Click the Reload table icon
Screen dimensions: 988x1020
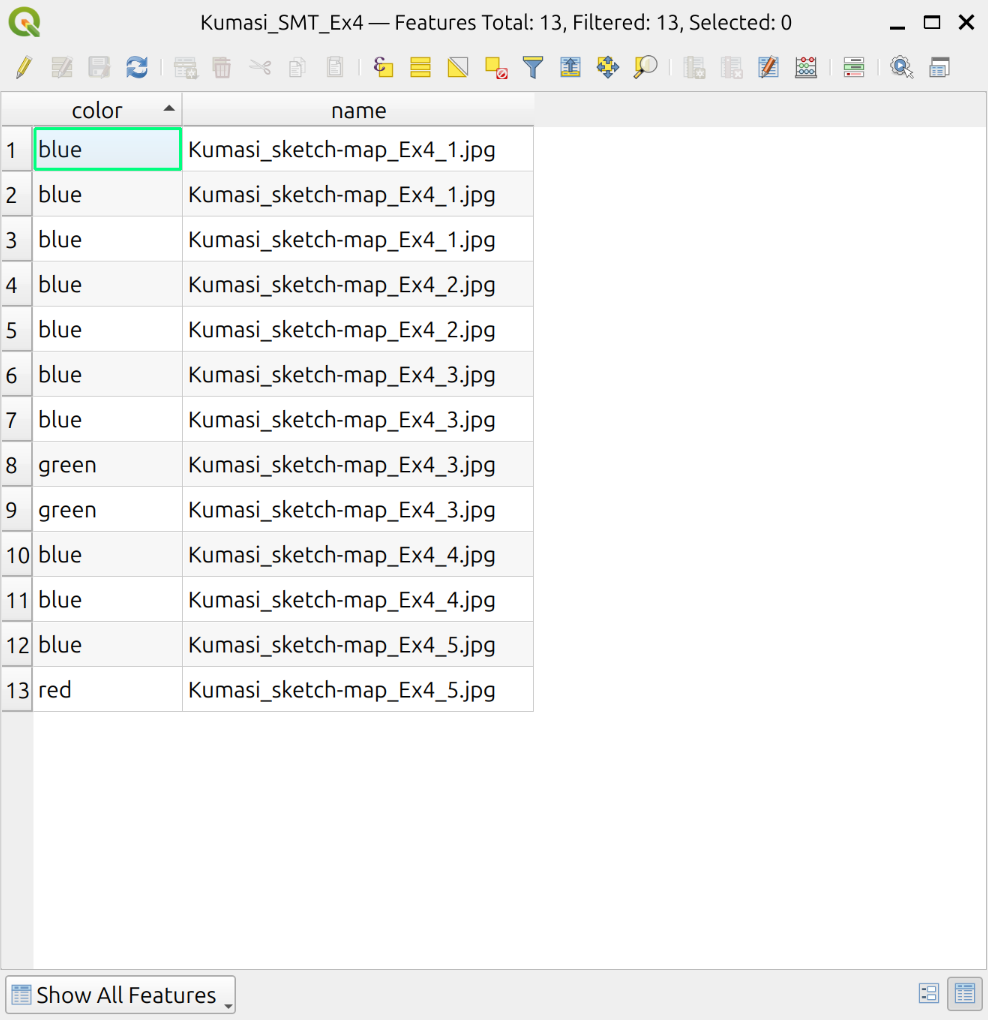136,67
